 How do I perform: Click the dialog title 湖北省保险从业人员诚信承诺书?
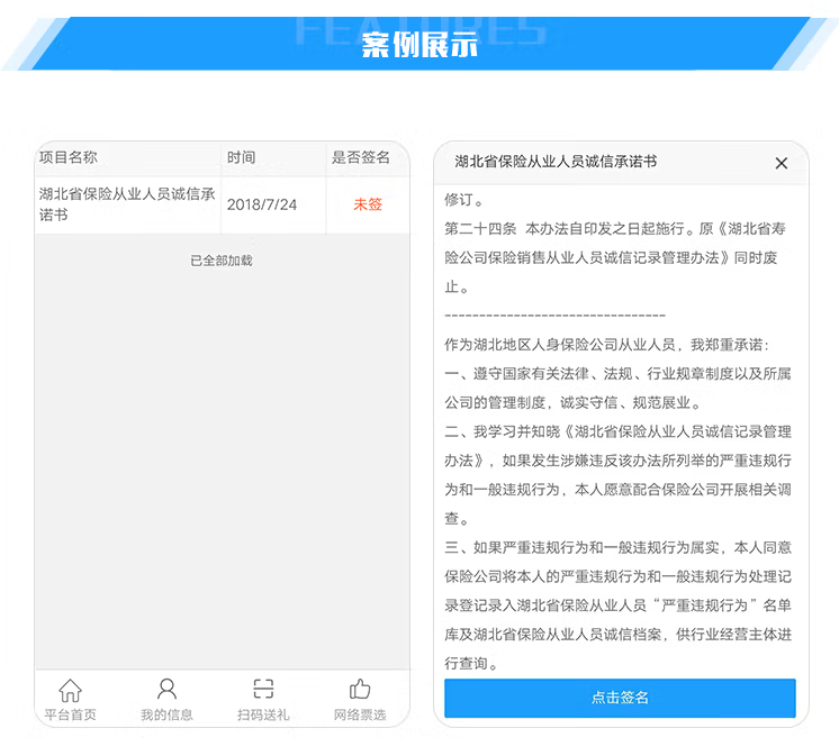coord(556,162)
